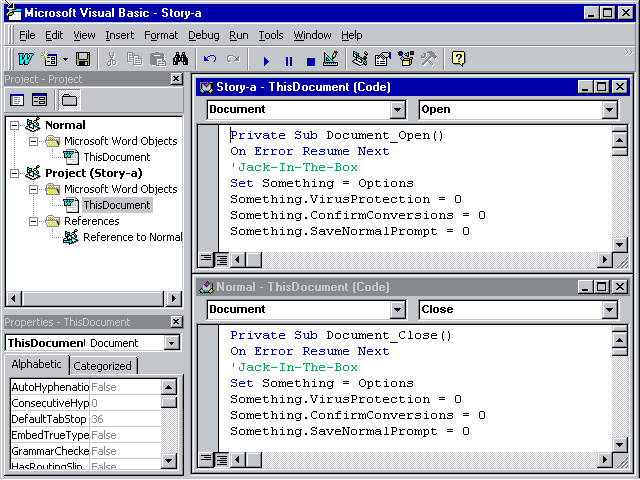Click the Save floppy disk icon

click(83, 59)
